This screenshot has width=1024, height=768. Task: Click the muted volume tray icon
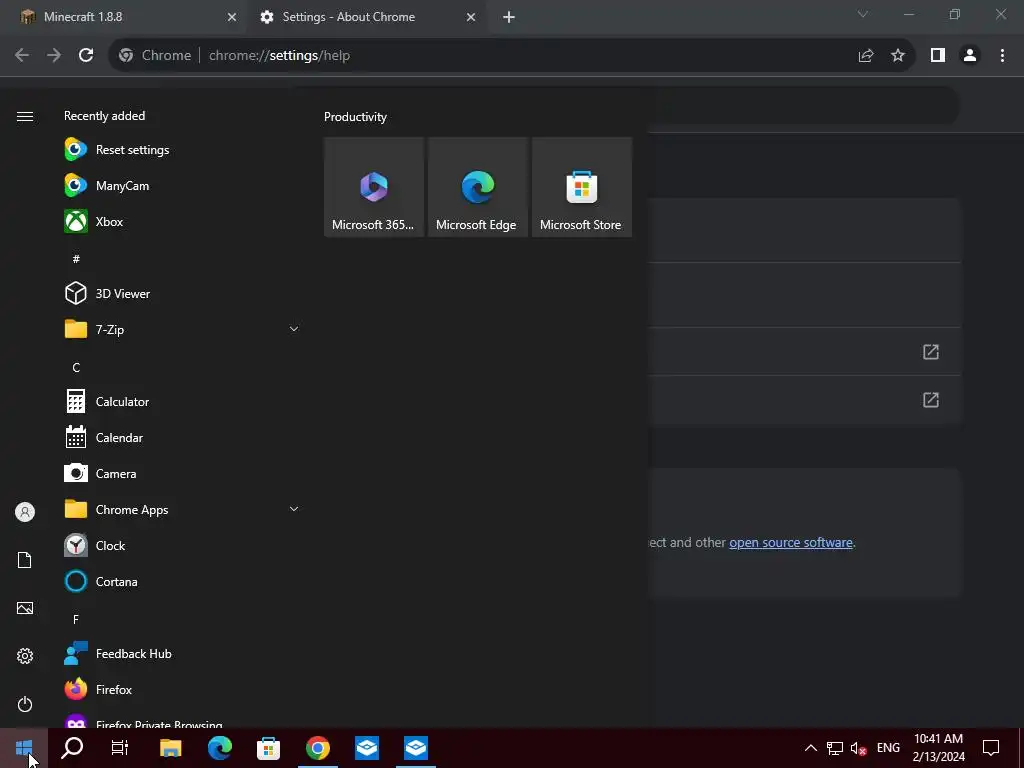[x=858, y=748]
